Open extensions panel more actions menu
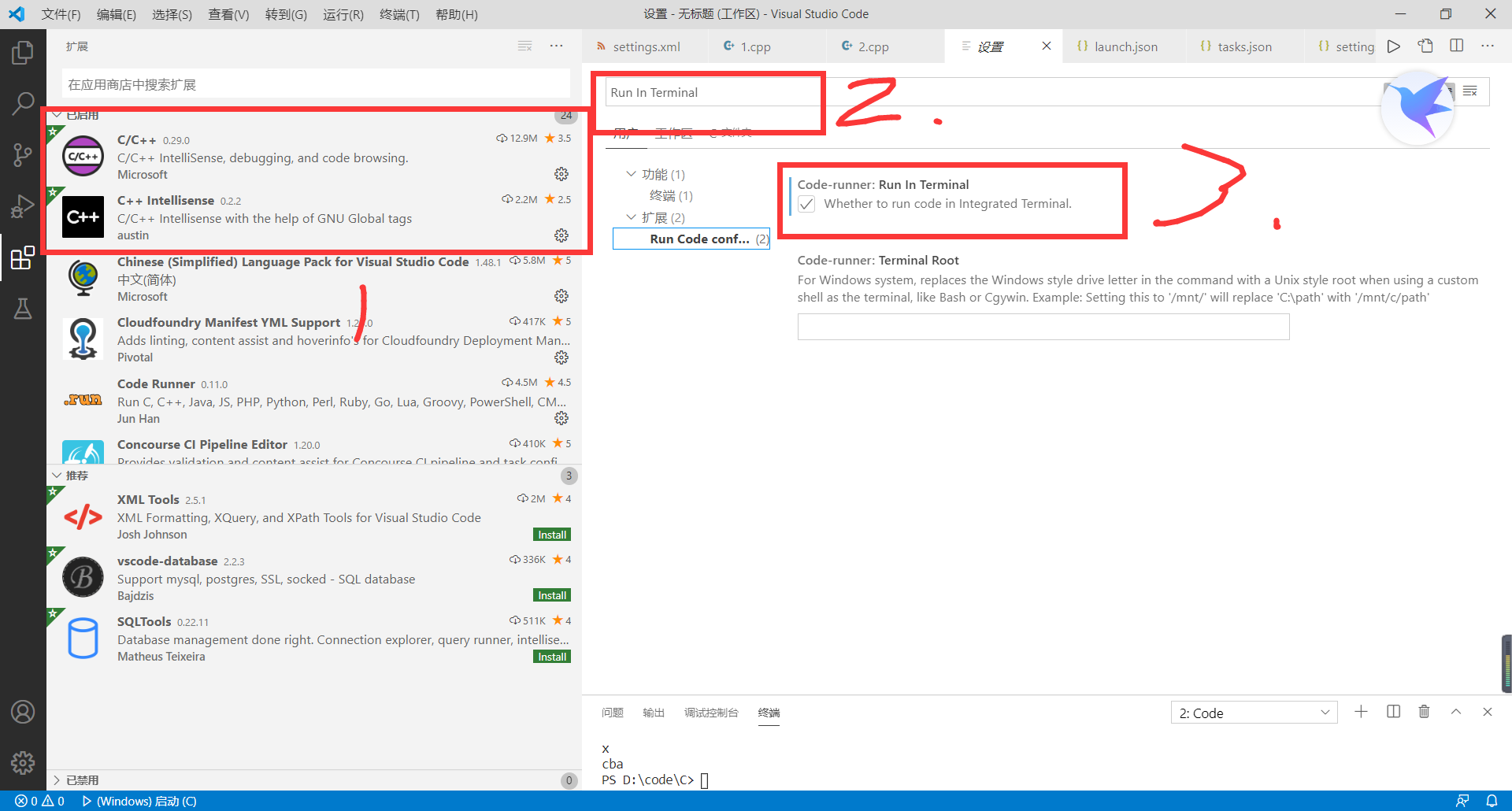Image resolution: width=1512 pixels, height=811 pixels. pyautogui.click(x=557, y=46)
